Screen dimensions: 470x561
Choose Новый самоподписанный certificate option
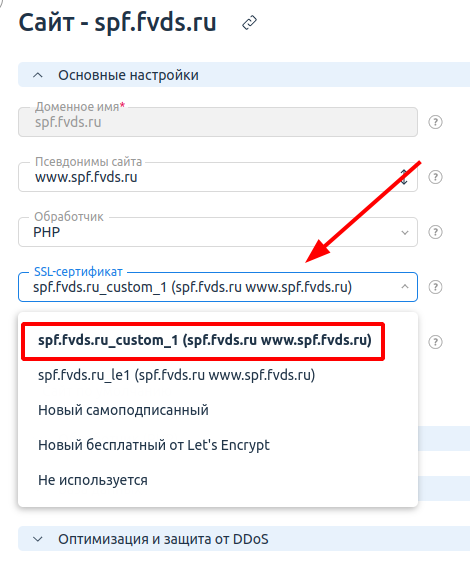pyautogui.click(x=123, y=410)
